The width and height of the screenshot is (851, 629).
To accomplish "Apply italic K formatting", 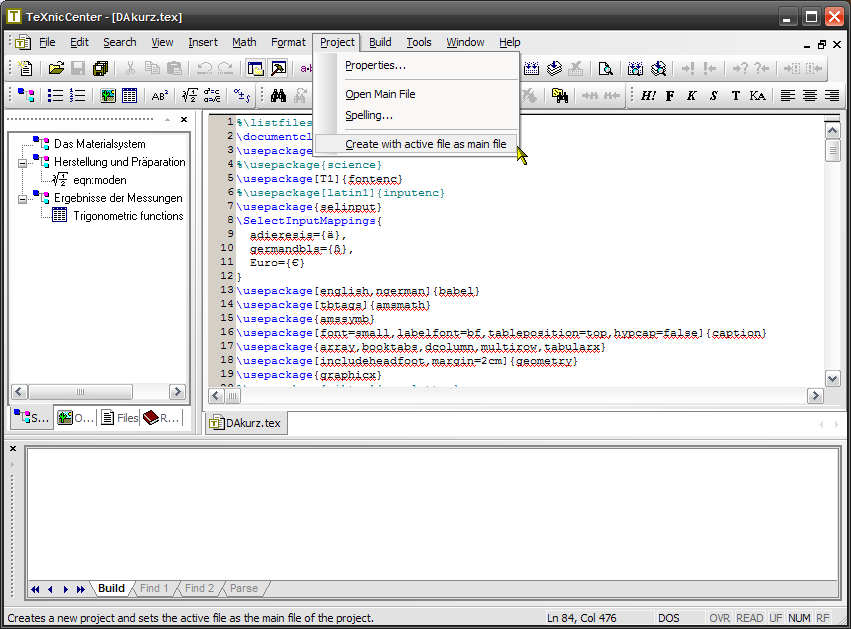I will pyautogui.click(x=691, y=96).
